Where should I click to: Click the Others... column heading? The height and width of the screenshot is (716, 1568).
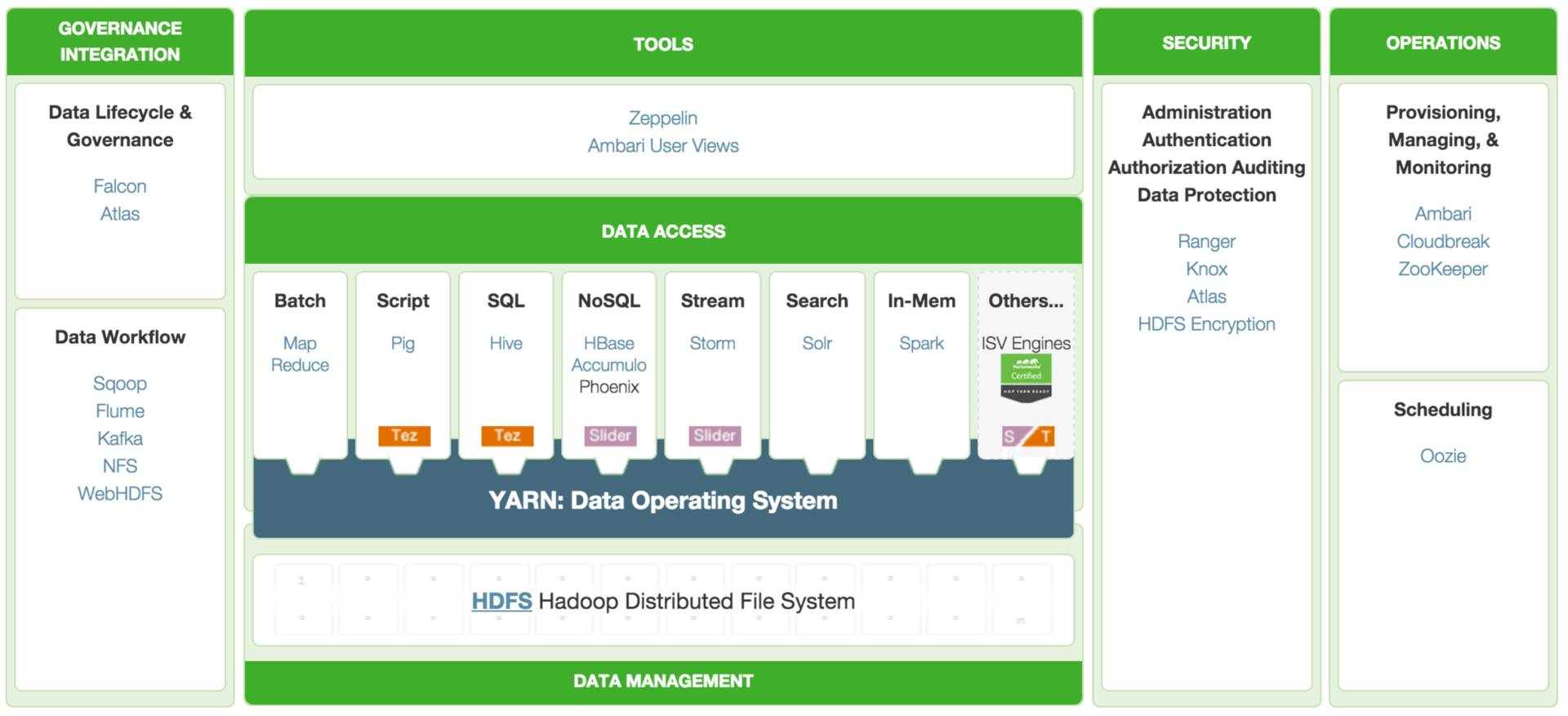(1026, 301)
